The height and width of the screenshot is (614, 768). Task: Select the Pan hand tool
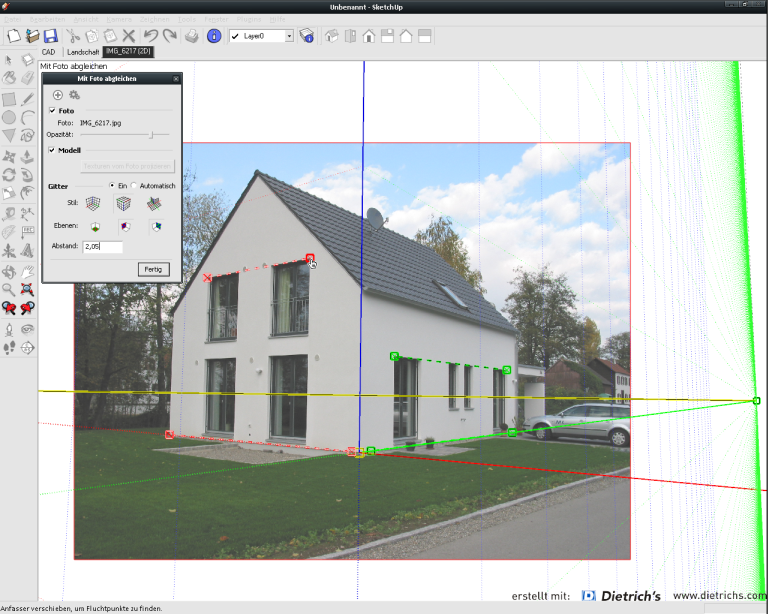[27, 271]
